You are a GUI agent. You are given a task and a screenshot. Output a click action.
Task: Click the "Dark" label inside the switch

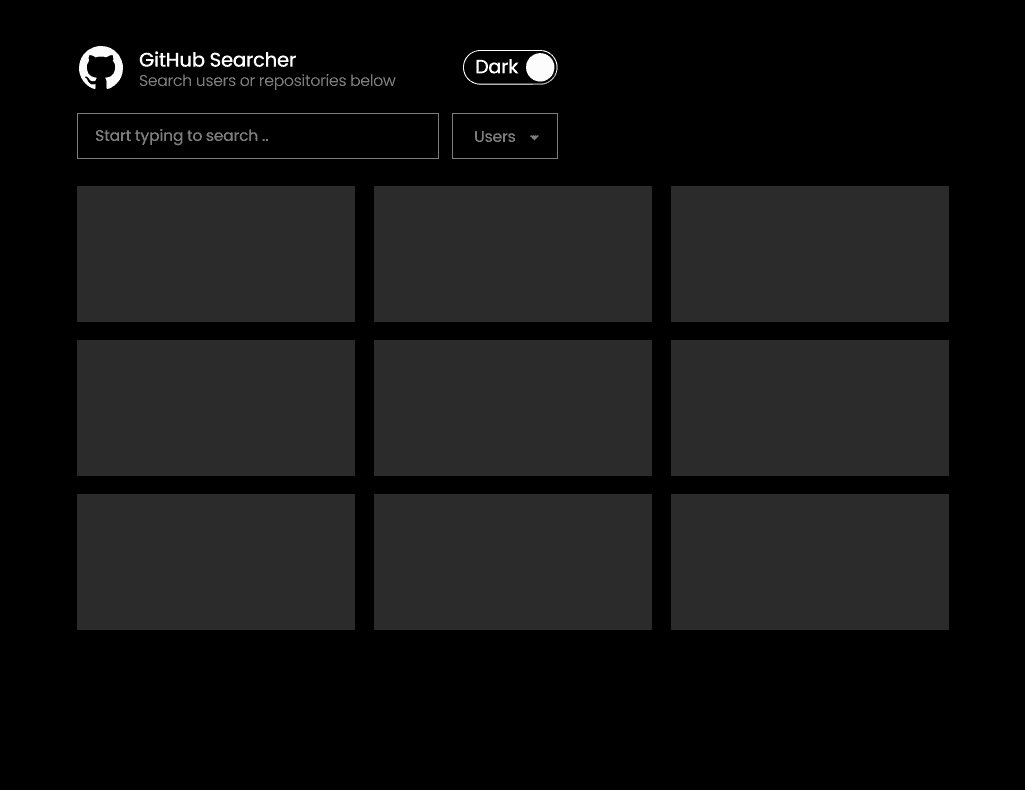pyautogui.click(x=496, y=67)
